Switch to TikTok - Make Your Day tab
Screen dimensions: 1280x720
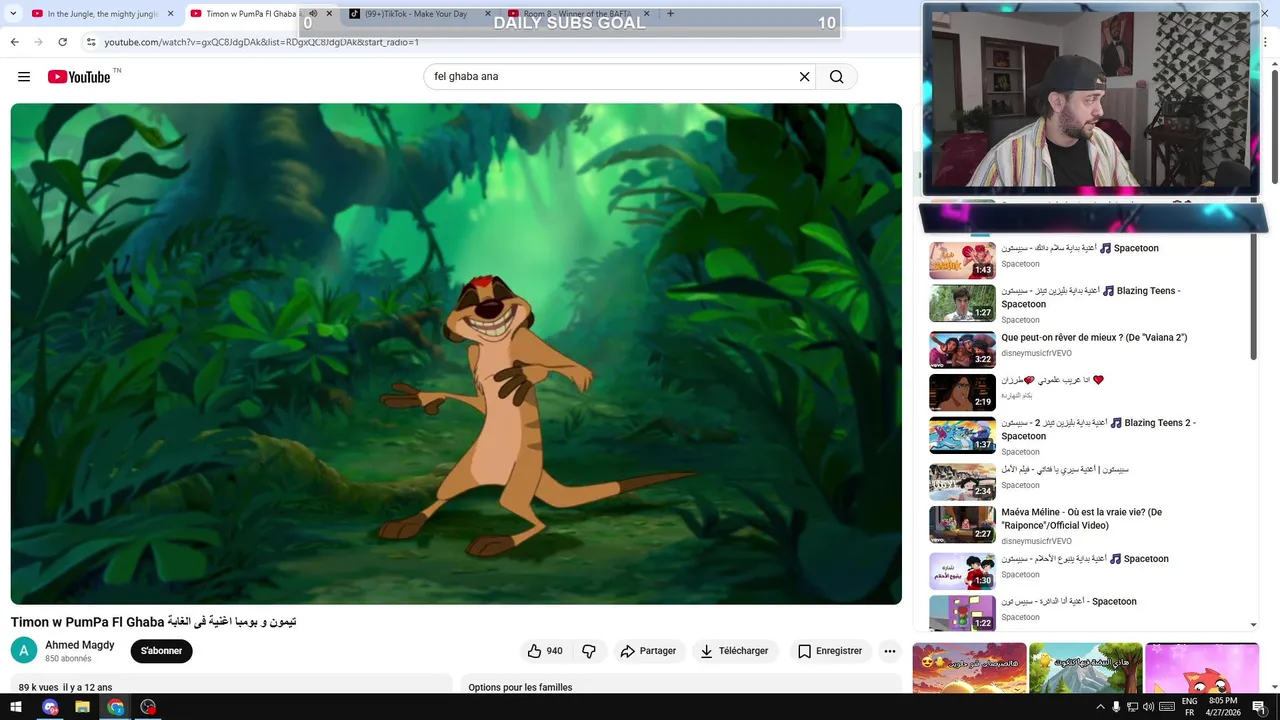point(415,14)
